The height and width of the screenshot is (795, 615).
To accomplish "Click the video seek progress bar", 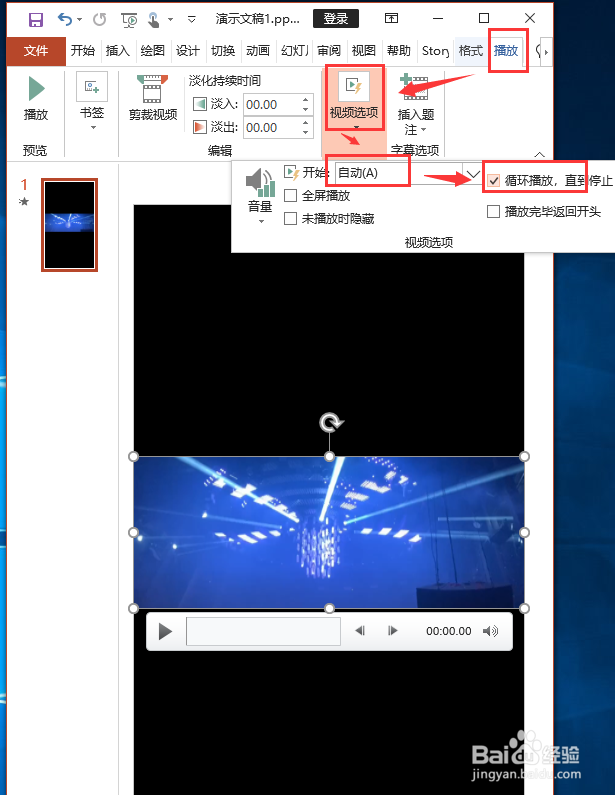I will tap(263, 631).
